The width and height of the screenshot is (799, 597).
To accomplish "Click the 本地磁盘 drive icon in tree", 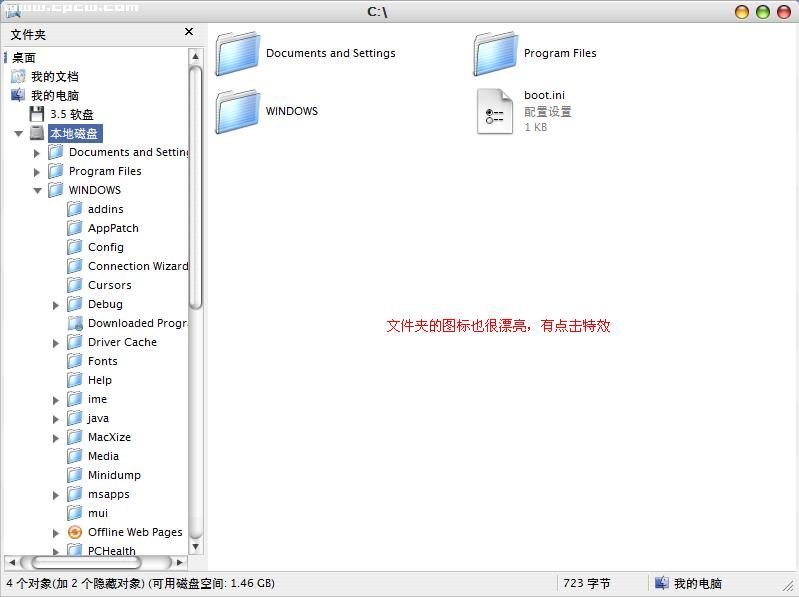I will 37,133.
